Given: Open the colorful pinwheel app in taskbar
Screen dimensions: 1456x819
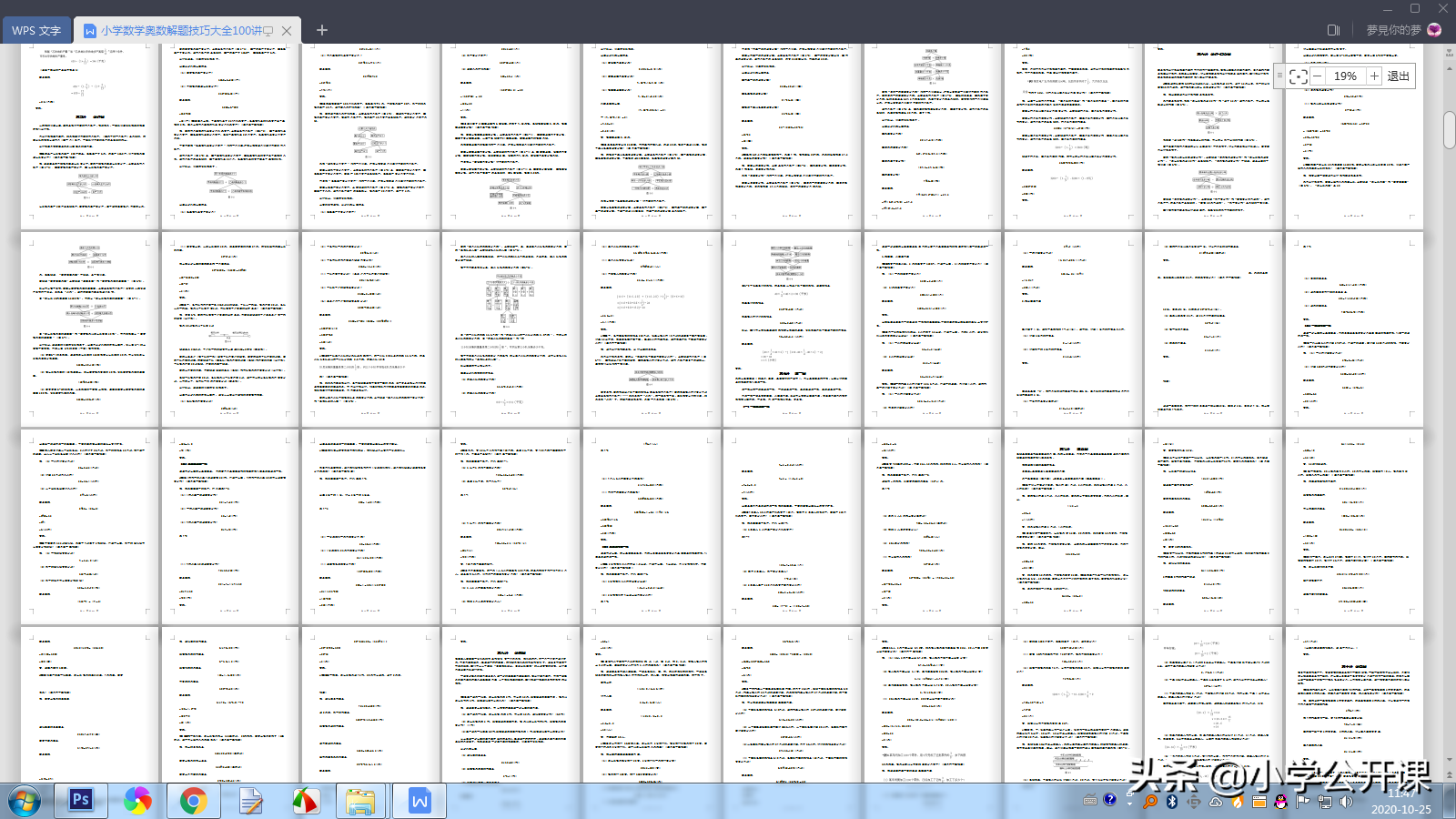Looking at the screenshot, I should click(x=137, y=801).
